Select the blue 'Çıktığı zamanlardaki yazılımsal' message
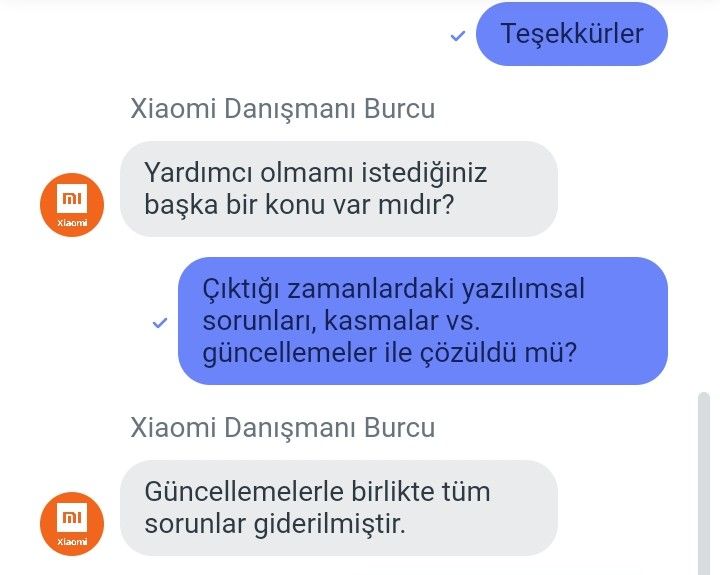This screenshot has height=575, width=720. point(423,321)
